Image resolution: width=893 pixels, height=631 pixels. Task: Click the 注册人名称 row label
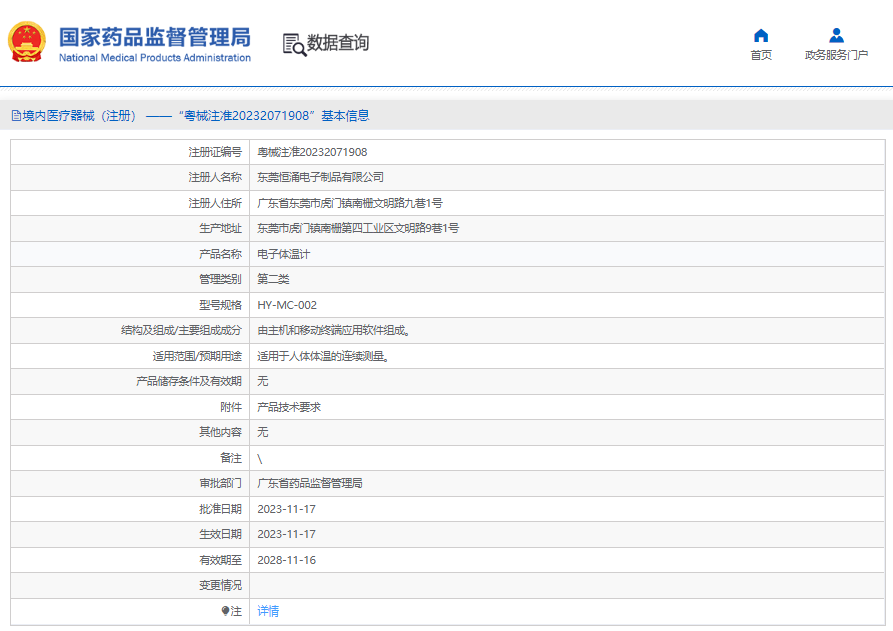point(215,177)
